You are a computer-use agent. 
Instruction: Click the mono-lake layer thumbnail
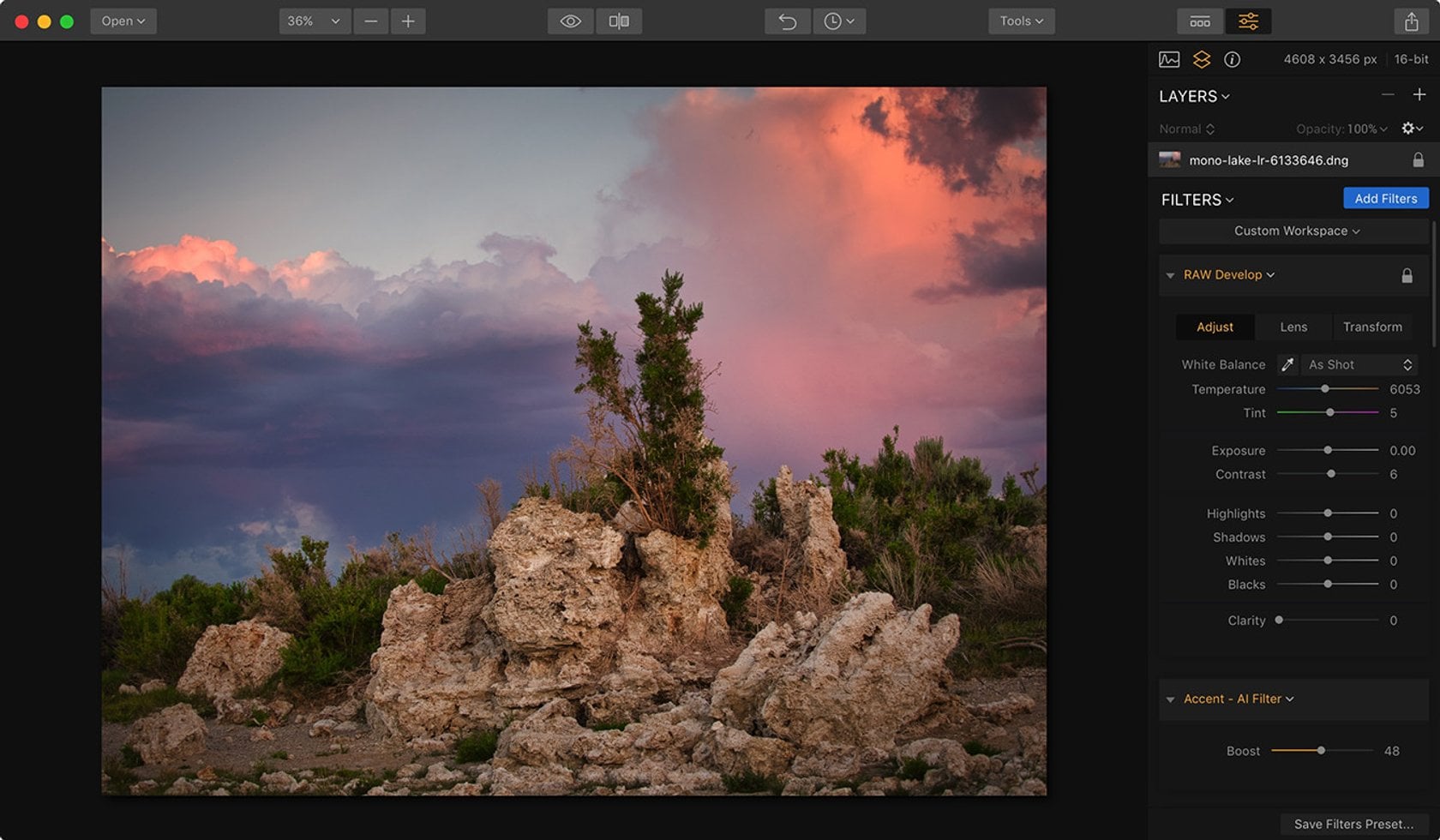tap(1171, 159)
